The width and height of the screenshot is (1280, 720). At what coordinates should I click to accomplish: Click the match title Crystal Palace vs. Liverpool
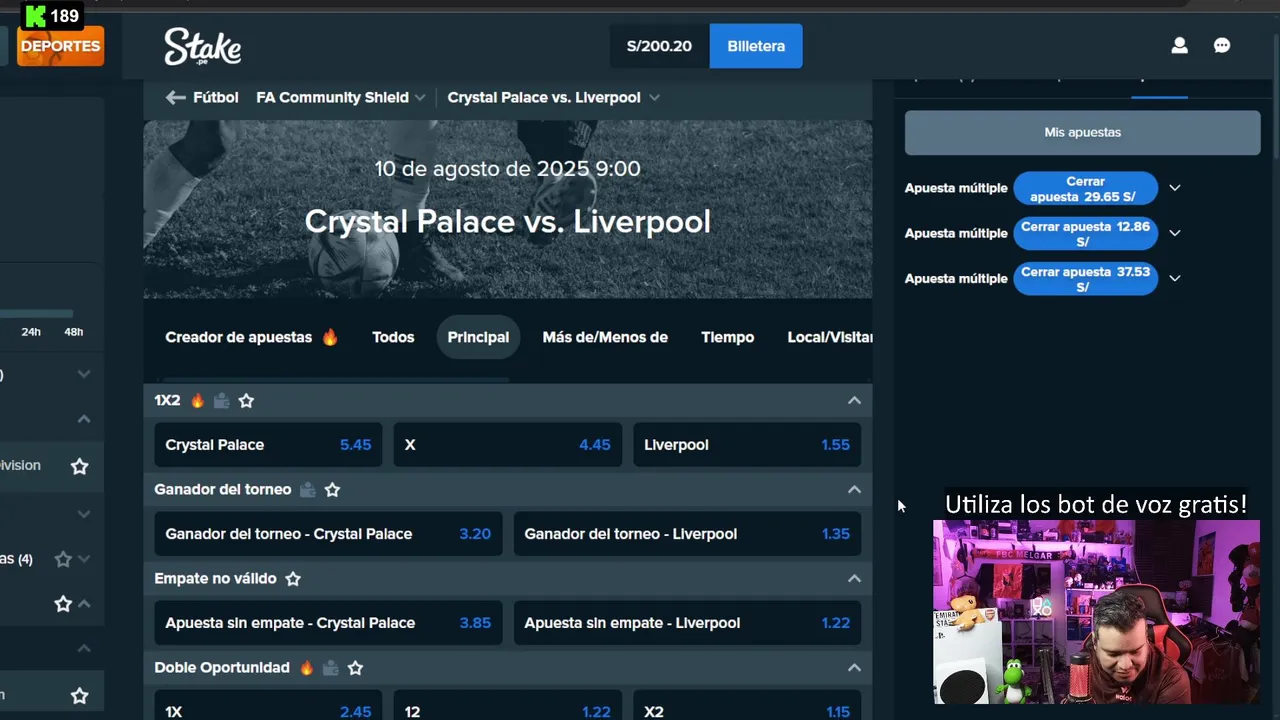[507, 221]
